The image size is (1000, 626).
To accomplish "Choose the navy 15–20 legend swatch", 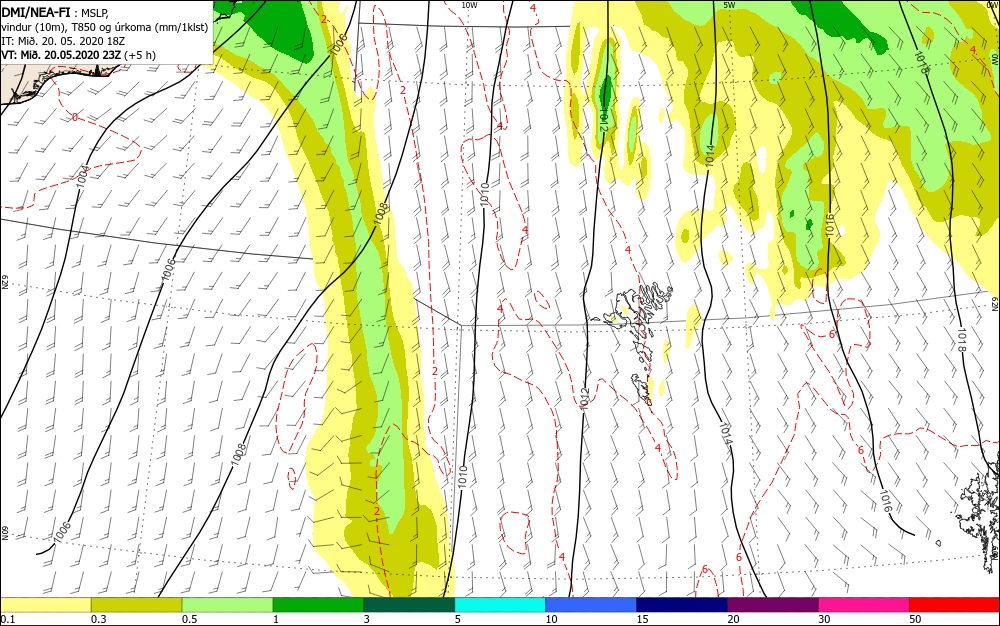I will coord(682,605).
